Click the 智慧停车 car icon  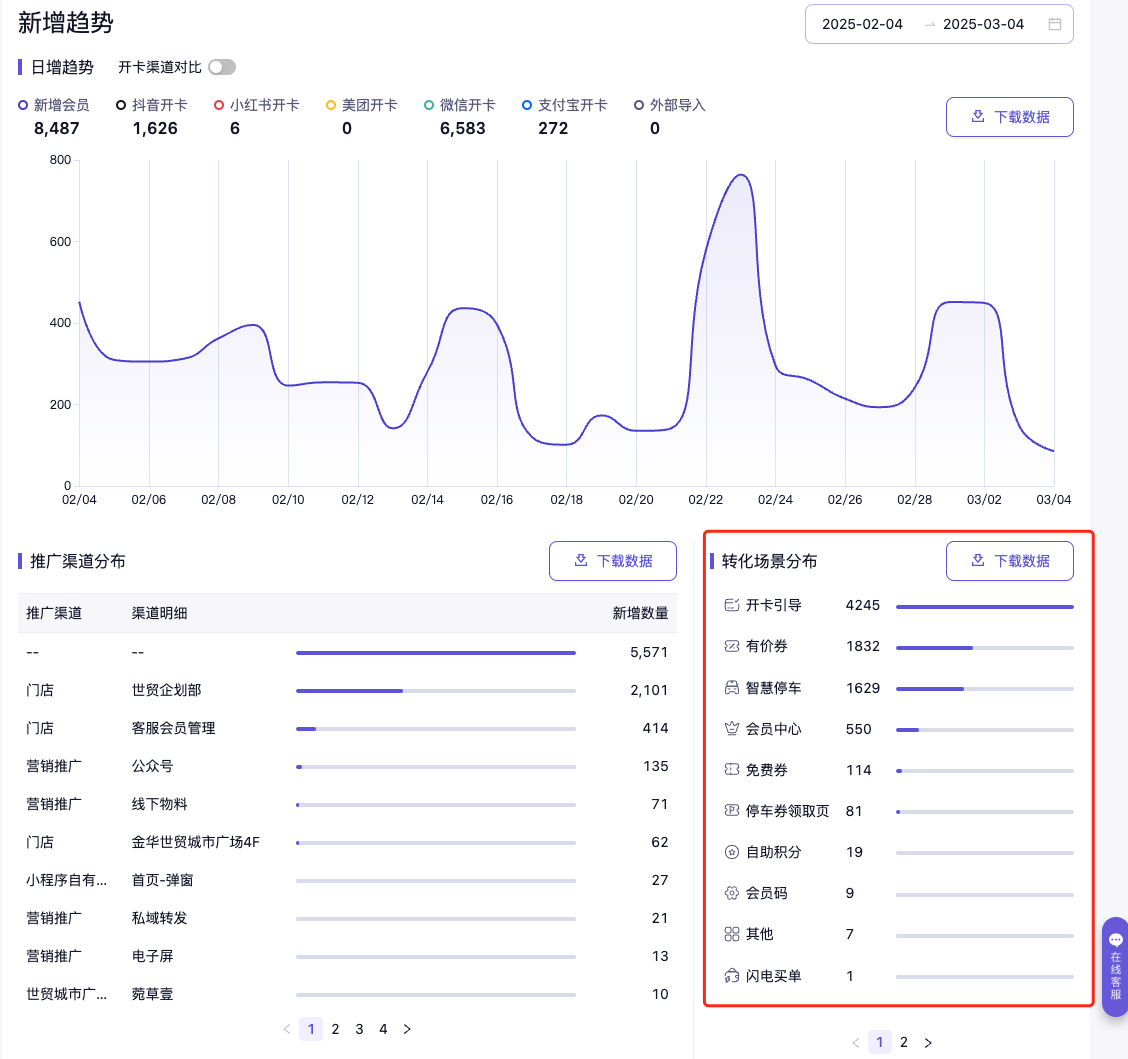point(731,688)
